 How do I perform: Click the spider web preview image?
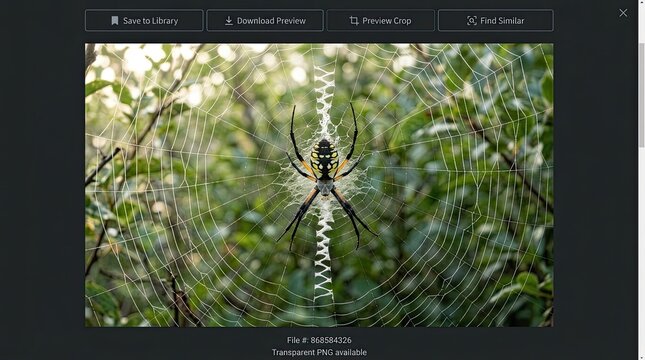(319, 185)
